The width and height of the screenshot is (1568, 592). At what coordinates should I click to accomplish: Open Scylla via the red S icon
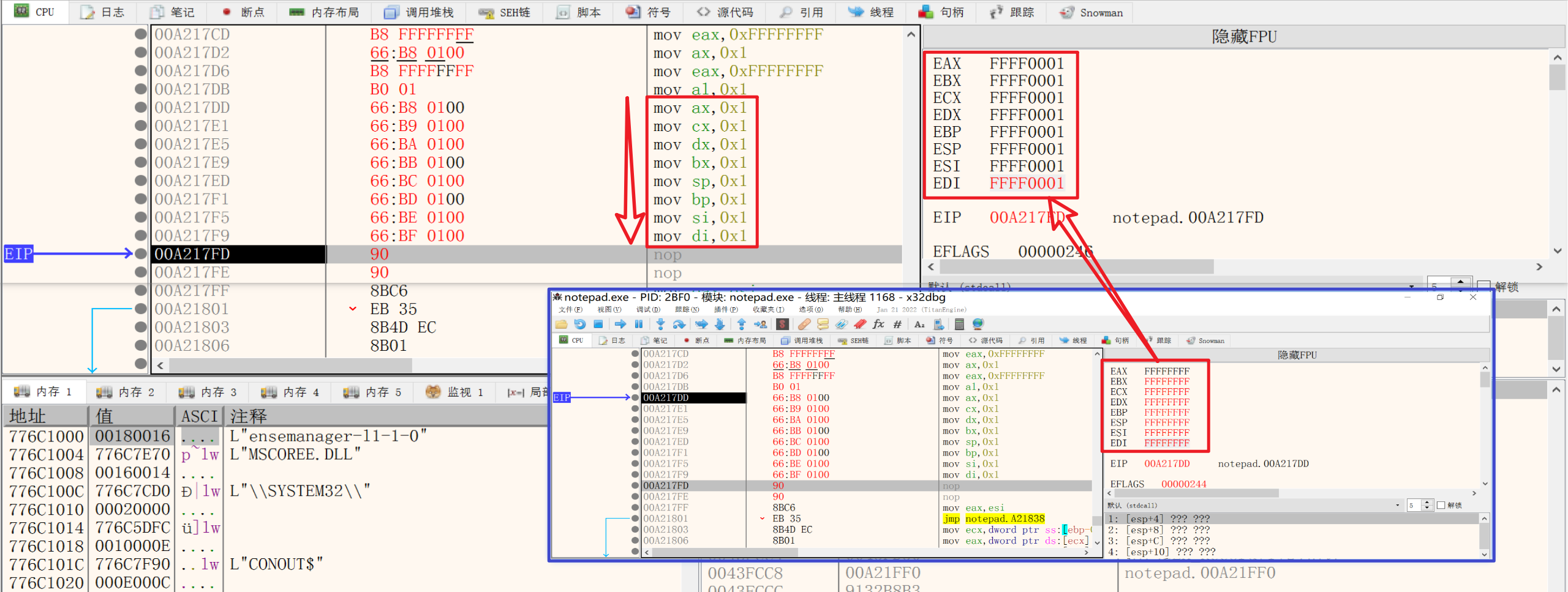[782, 324]
